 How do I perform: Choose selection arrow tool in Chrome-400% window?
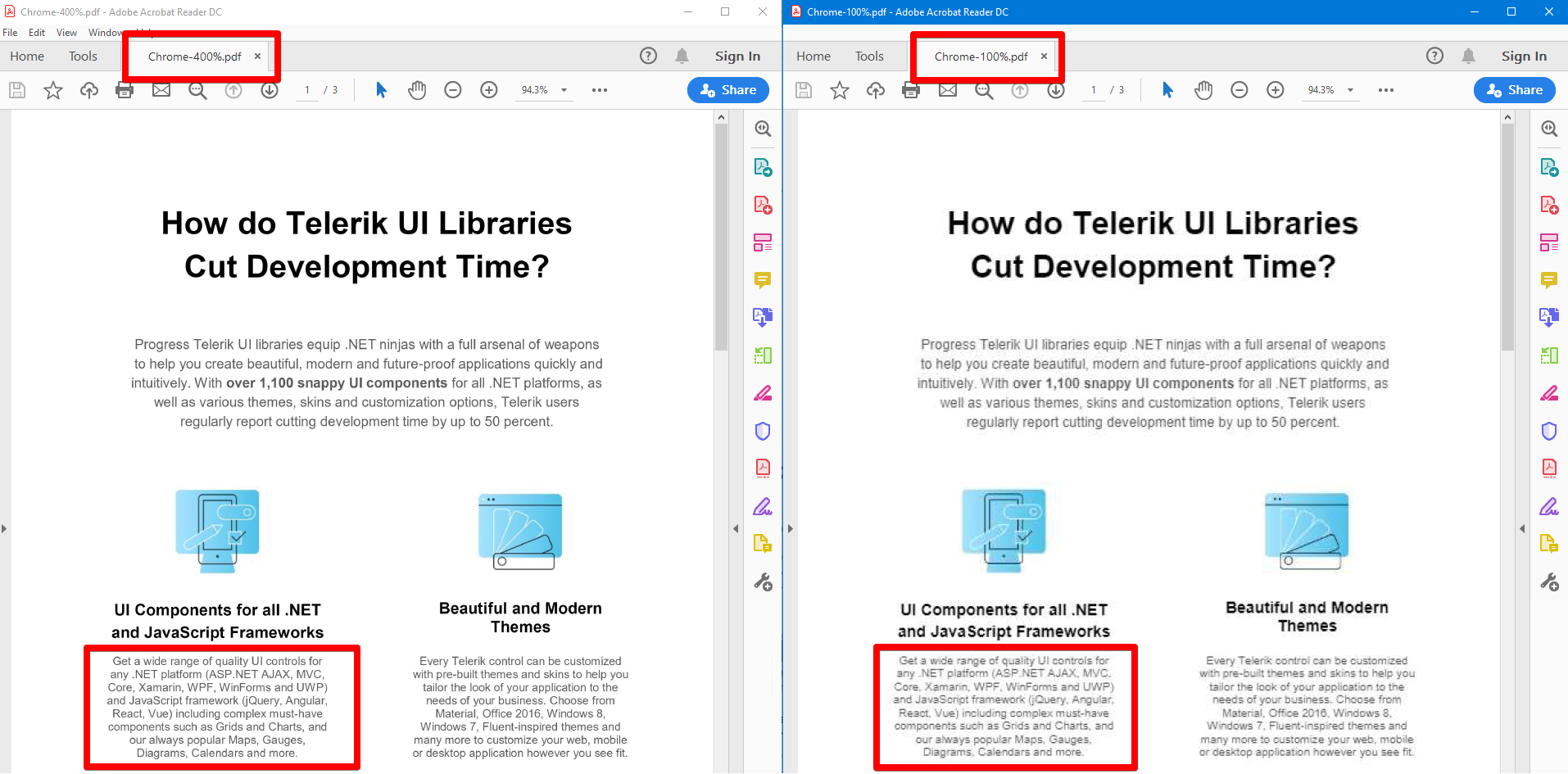[381, 90]
